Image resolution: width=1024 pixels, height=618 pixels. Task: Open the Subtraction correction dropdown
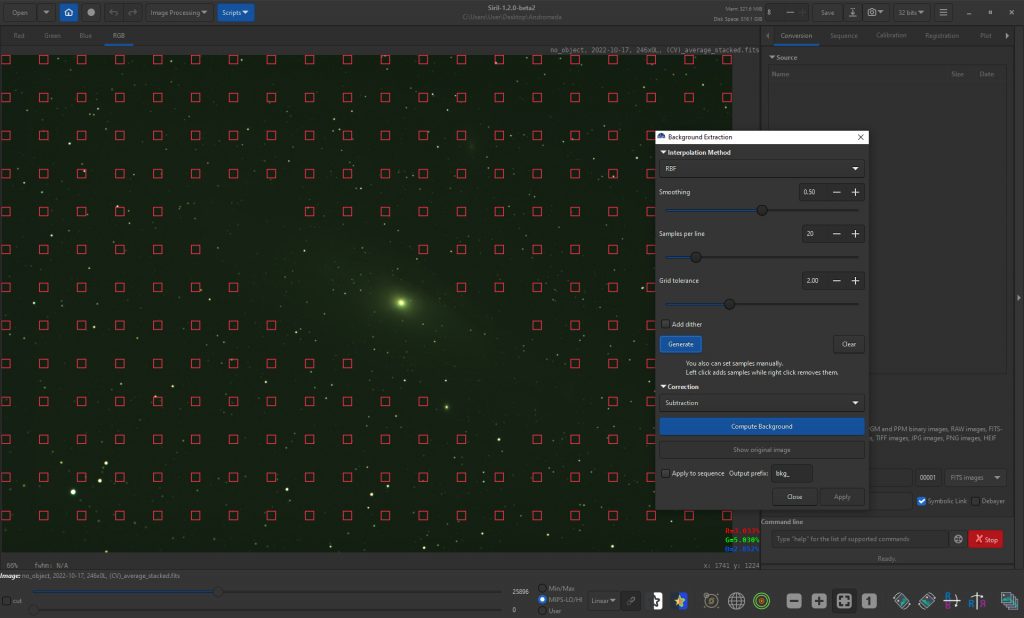click(761, 403)
